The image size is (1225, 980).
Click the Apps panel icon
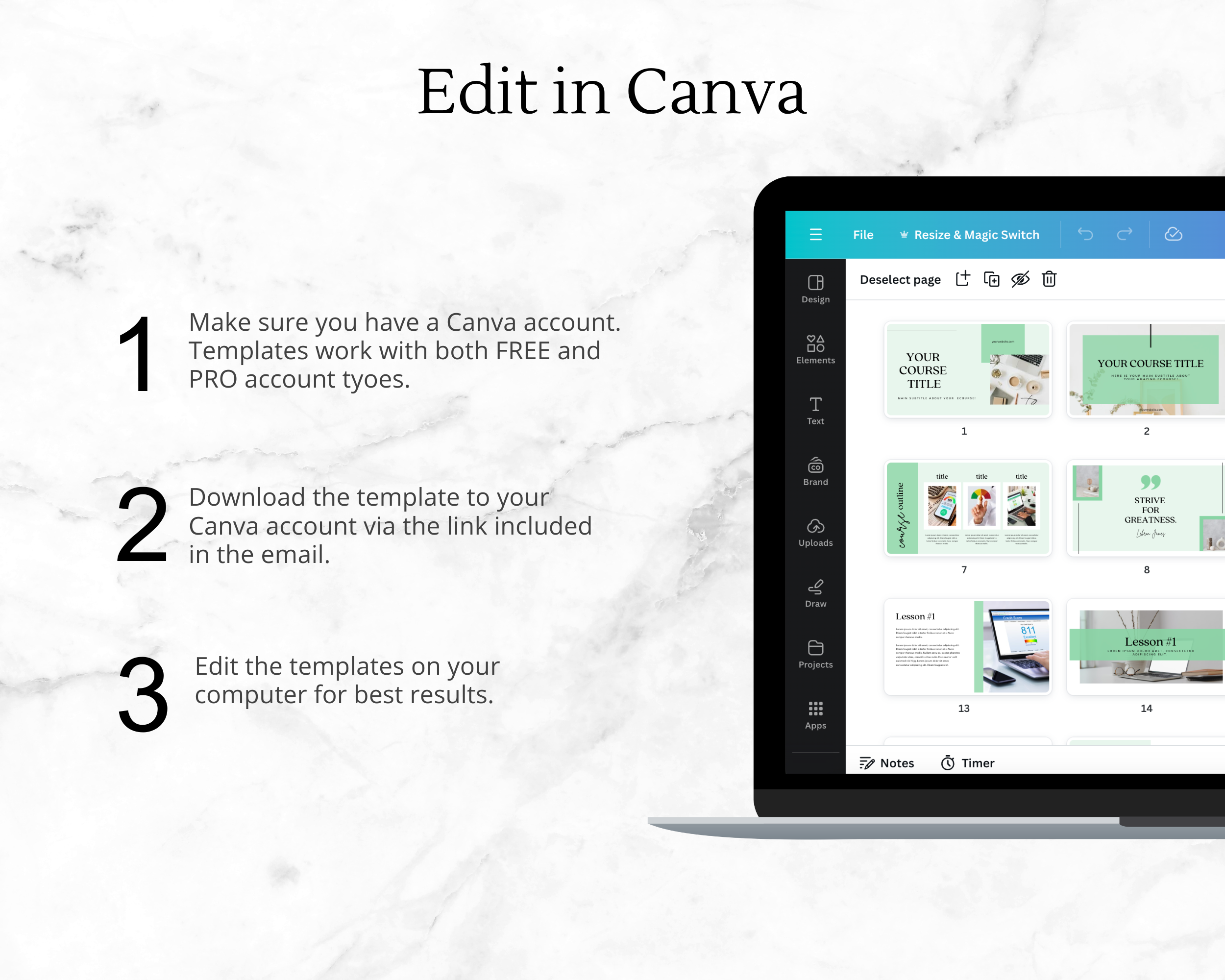pos(815,715)
